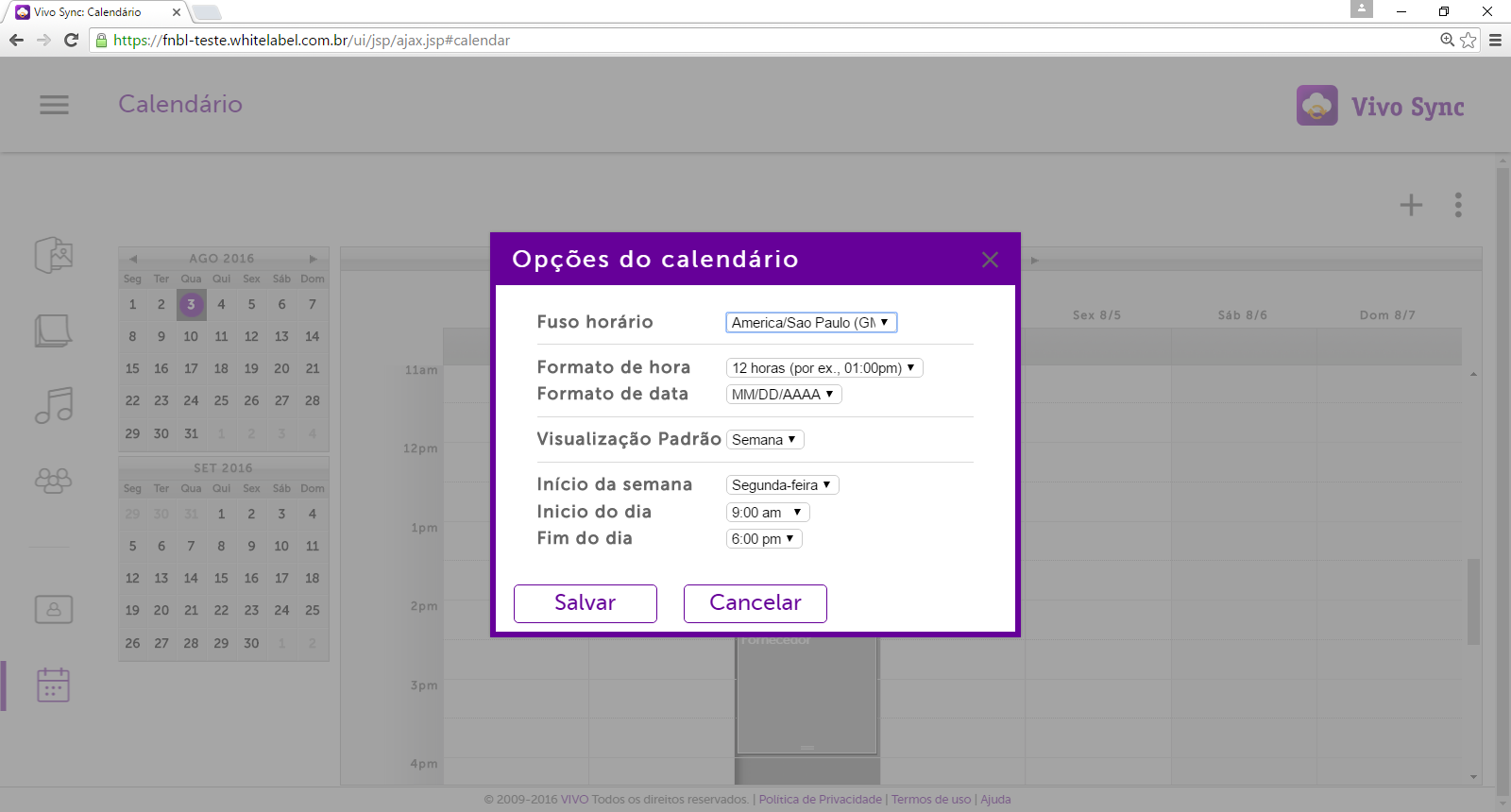Viewport: 1511px width, 812px height.
Task: Click the page vertical scrollbar
Action: [x=1503, y=482]
